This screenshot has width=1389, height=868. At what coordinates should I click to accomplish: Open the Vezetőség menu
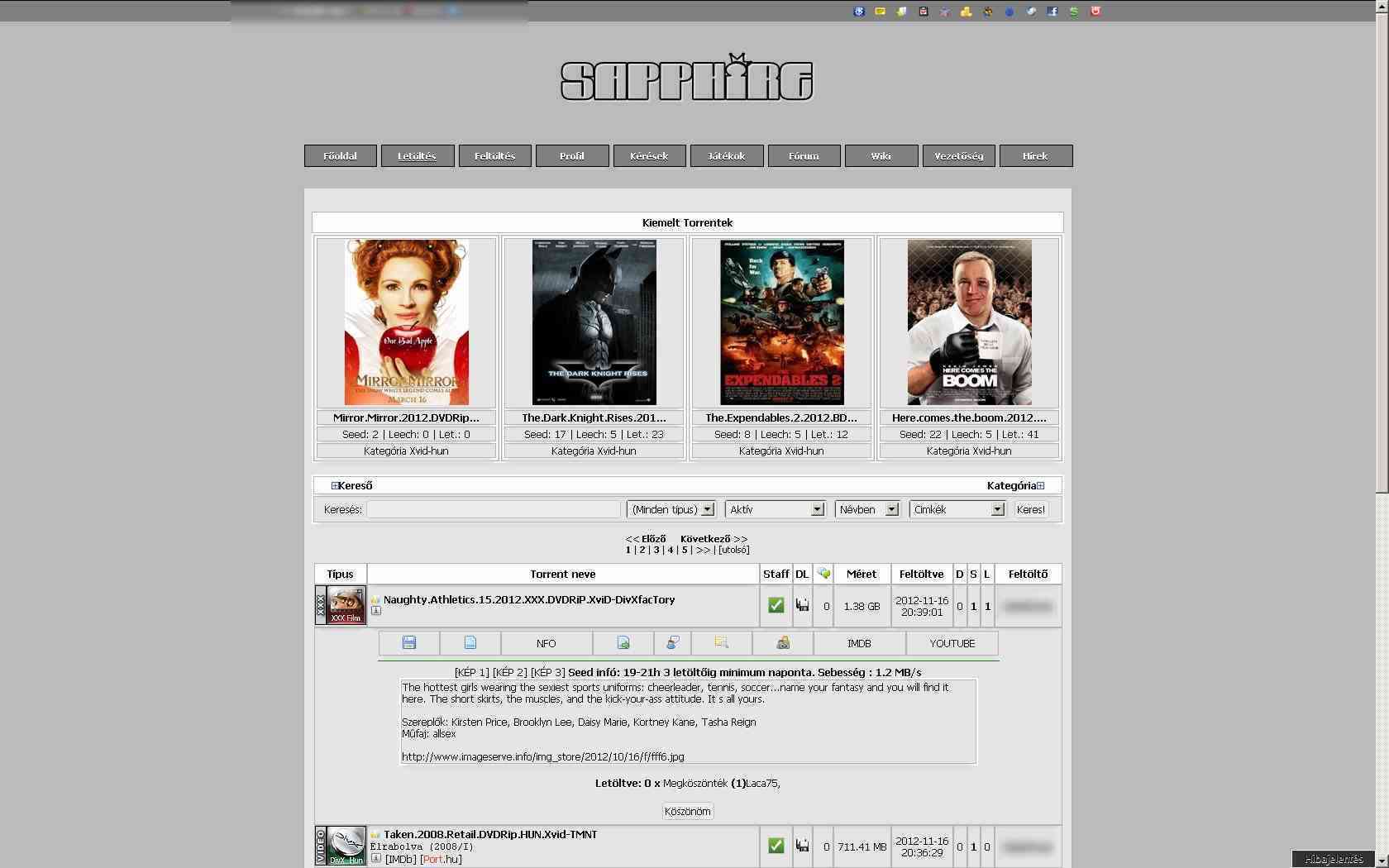(959, 156)
